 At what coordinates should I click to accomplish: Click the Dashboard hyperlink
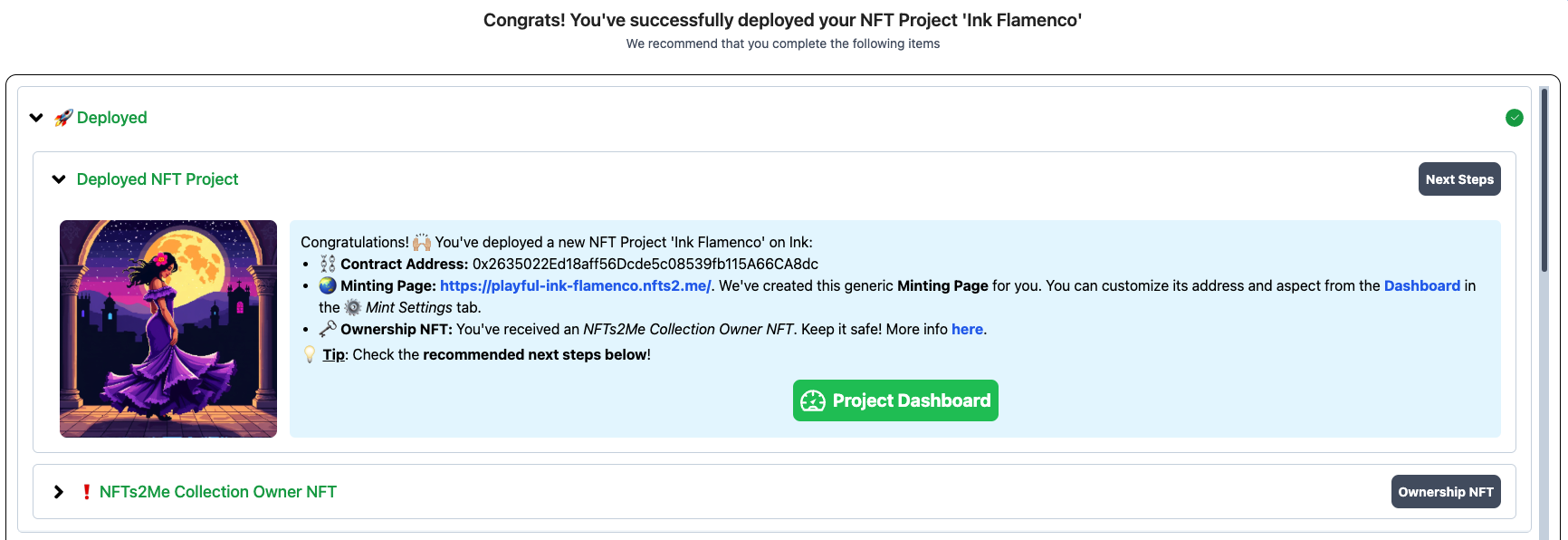1422,285
